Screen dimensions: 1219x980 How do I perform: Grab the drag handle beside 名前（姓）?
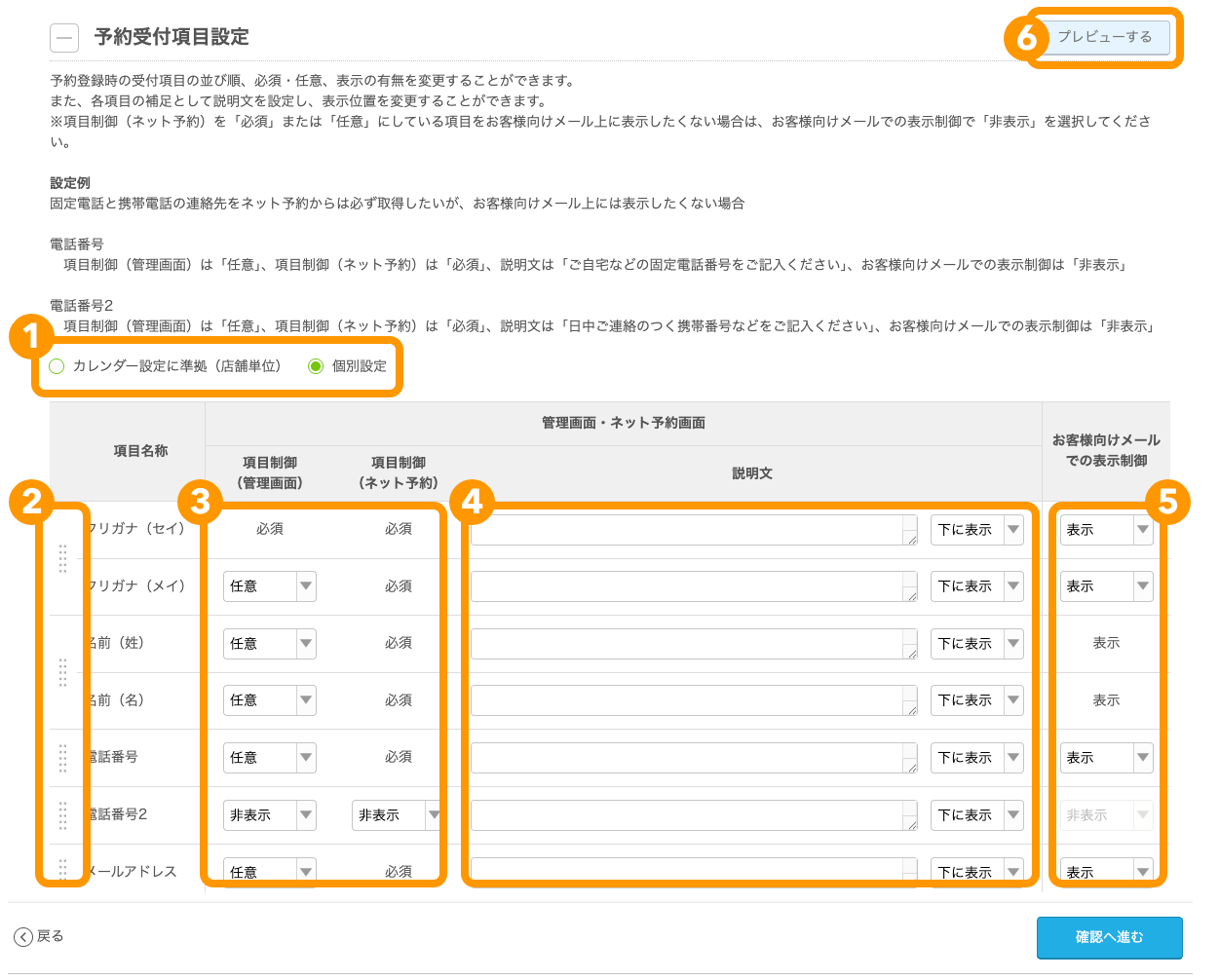point(64,670)
